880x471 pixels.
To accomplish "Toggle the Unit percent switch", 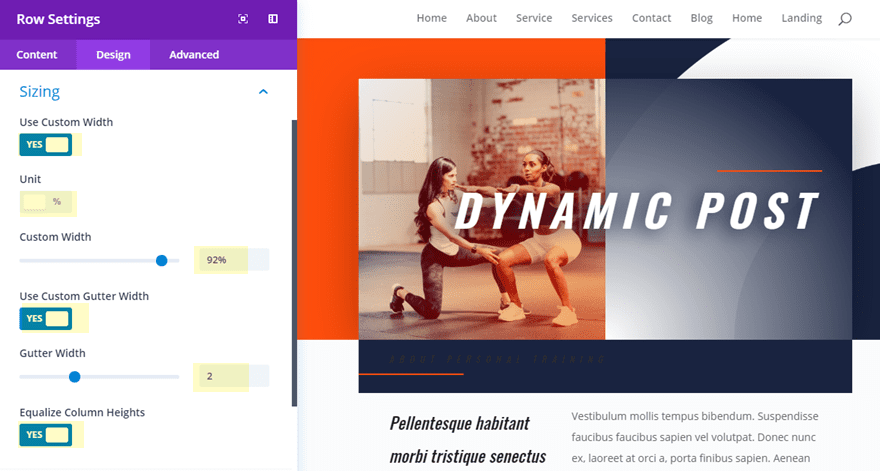I will [46, 202].
